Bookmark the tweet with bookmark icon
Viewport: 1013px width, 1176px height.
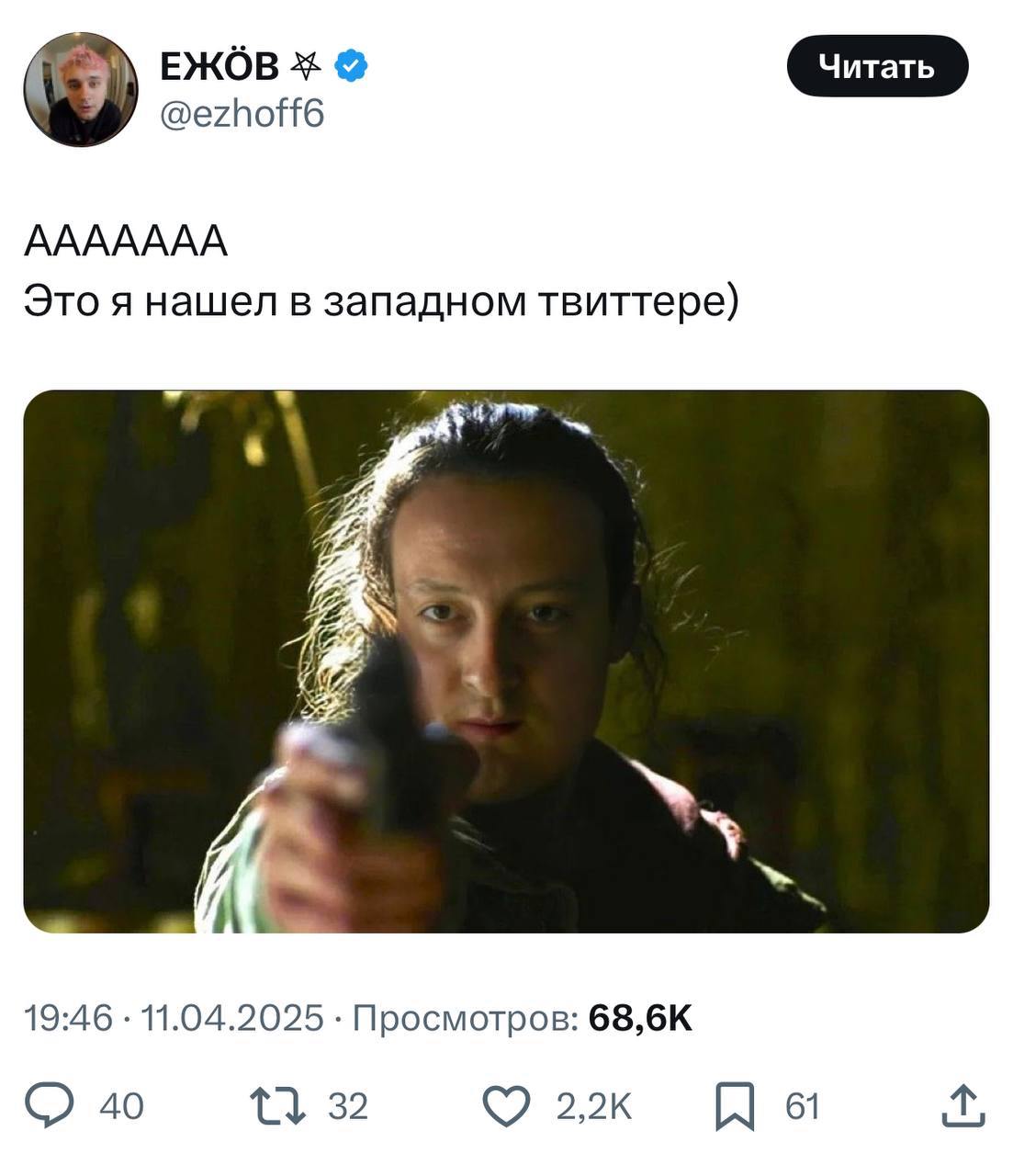click(x=736, y=1106)
